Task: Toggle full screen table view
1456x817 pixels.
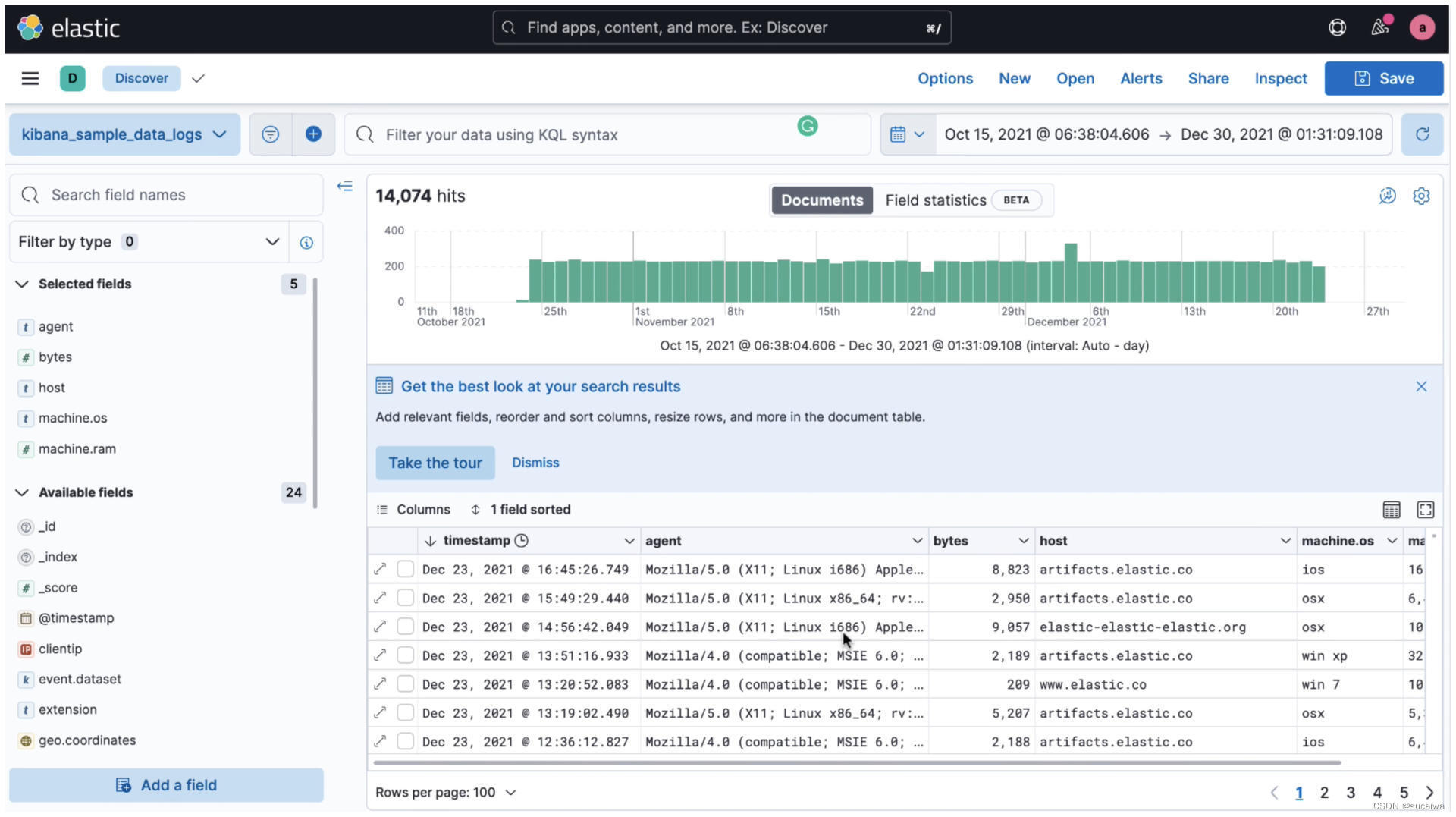Action: [x=1425, y=510]
